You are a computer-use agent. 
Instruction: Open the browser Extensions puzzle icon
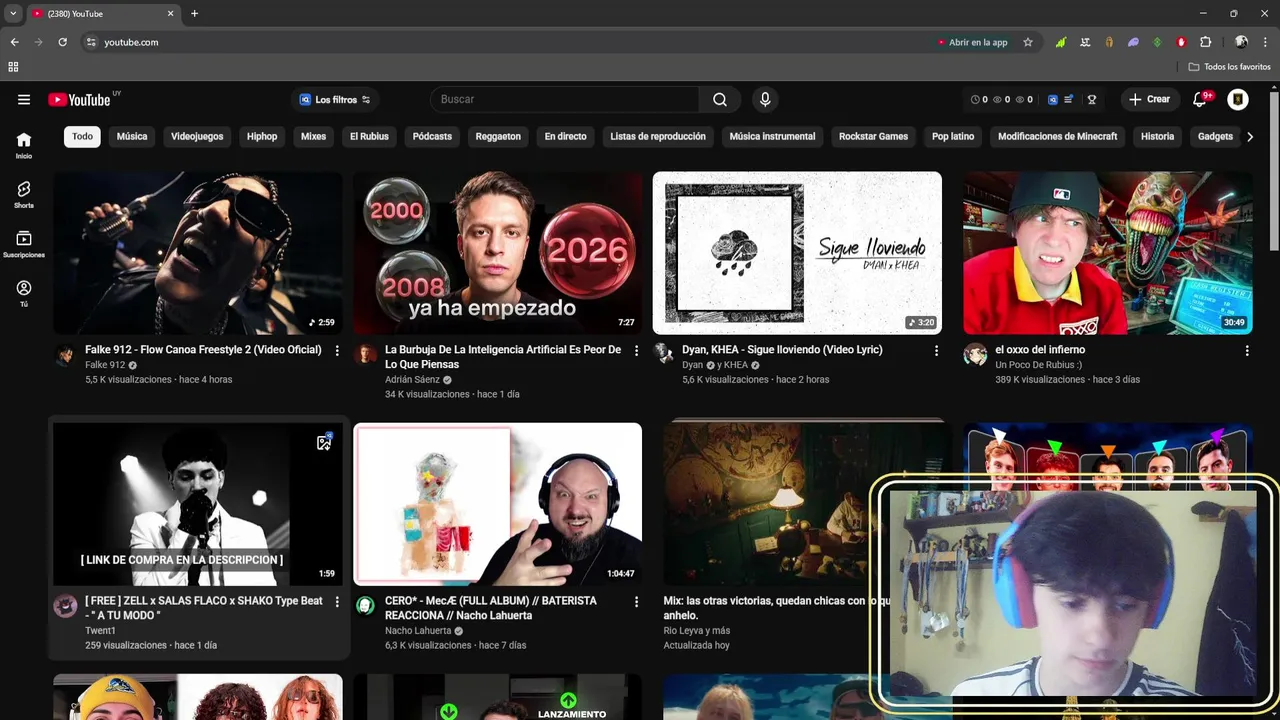click(1205, 42)
